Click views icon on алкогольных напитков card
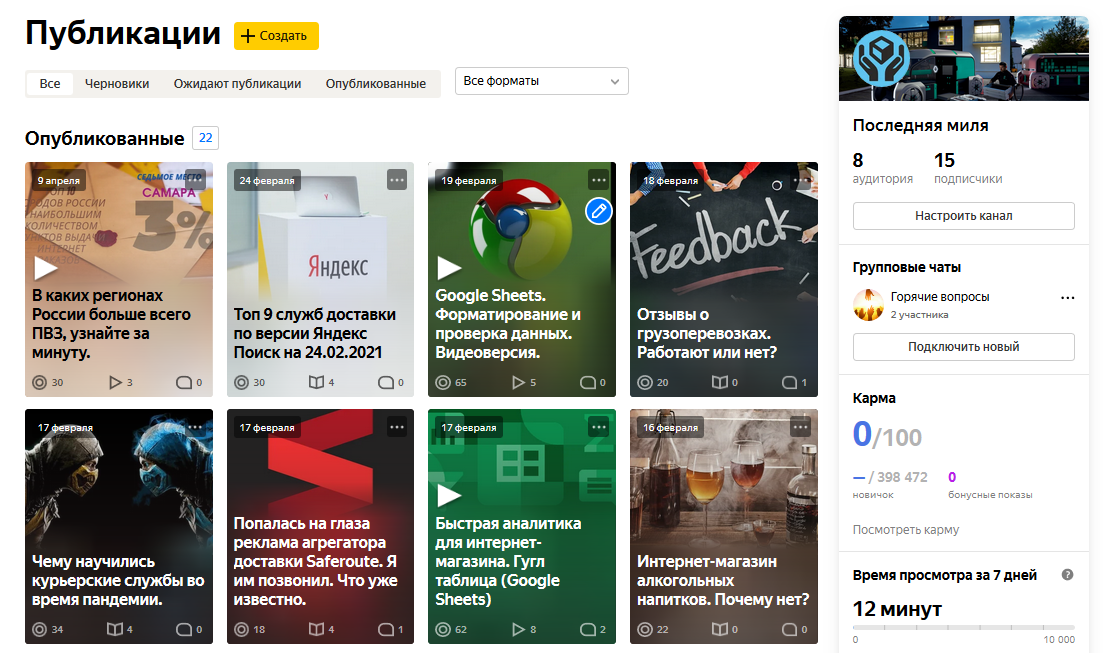 click(644, 629)
